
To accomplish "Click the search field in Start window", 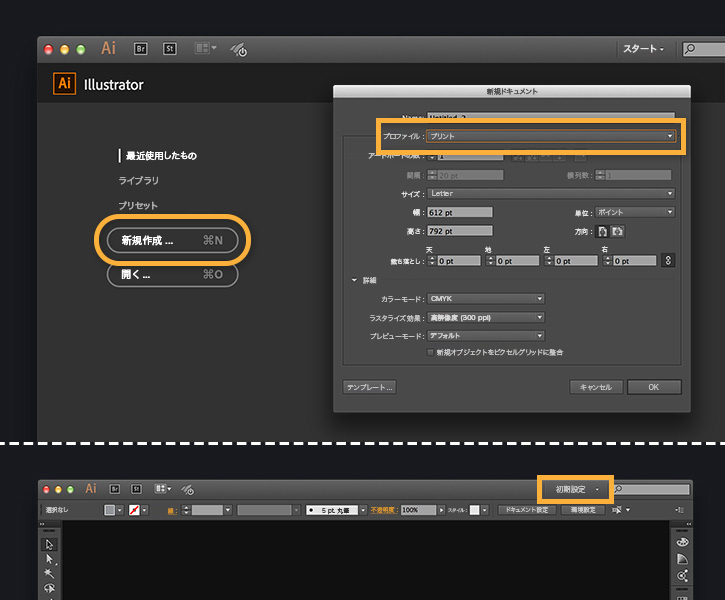I will 704,49.
